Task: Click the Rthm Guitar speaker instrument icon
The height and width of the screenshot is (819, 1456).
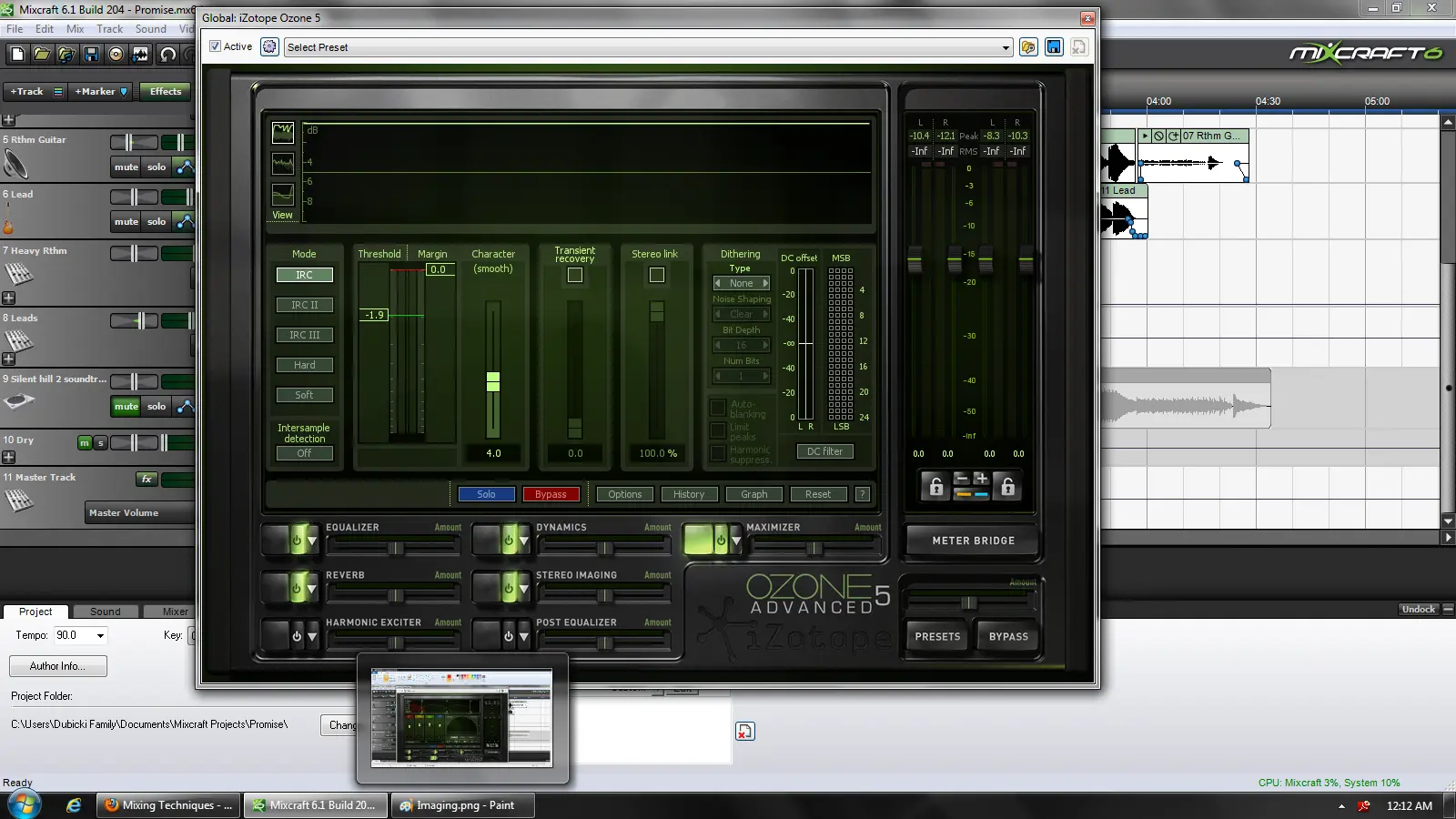Action: [x=15, y=165]
